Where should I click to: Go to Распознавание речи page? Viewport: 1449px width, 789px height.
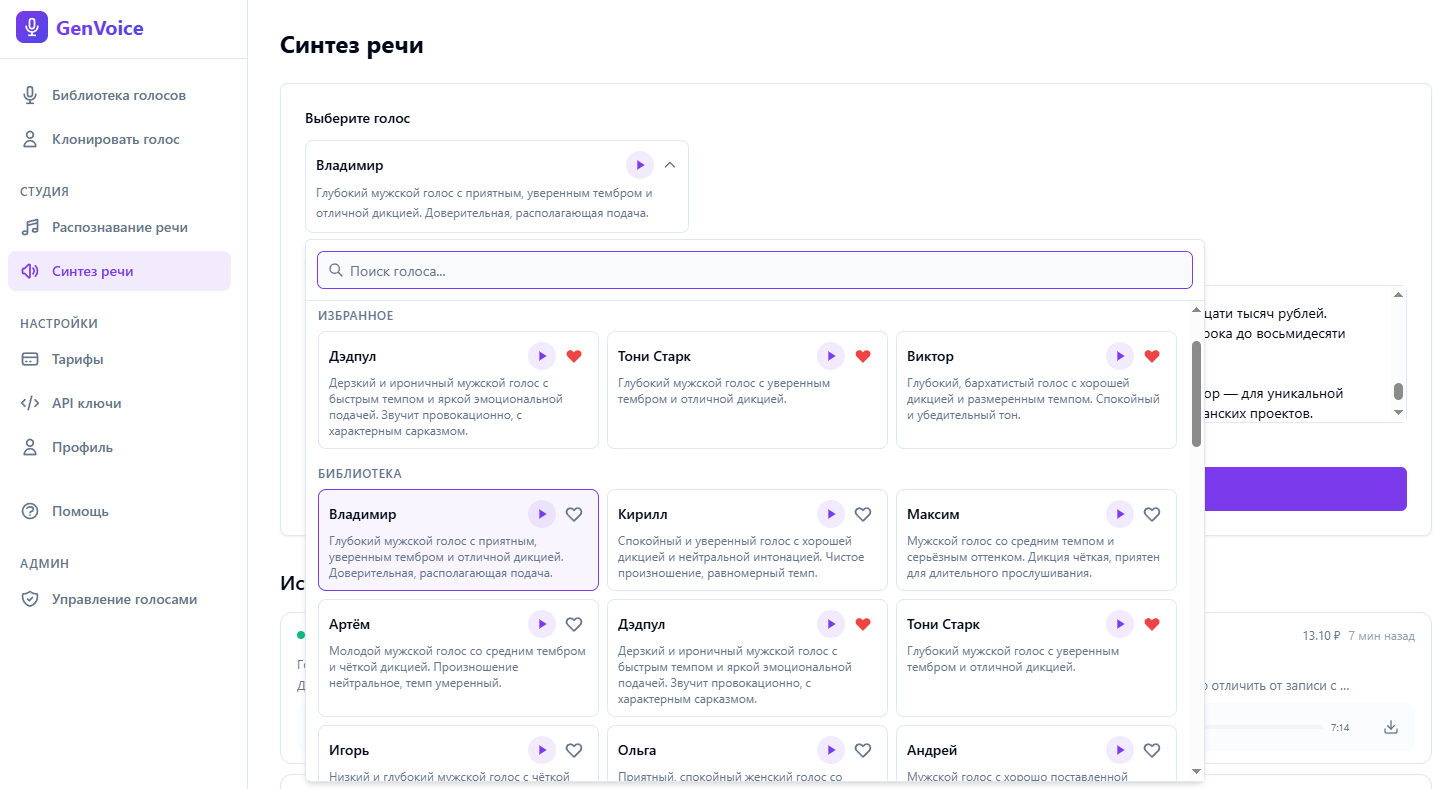120,227
